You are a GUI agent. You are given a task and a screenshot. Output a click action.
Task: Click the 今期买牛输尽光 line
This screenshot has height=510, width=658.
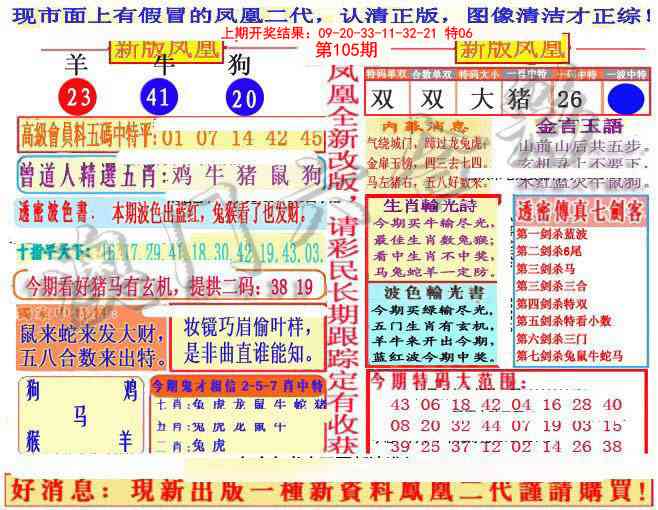[434, 223]
